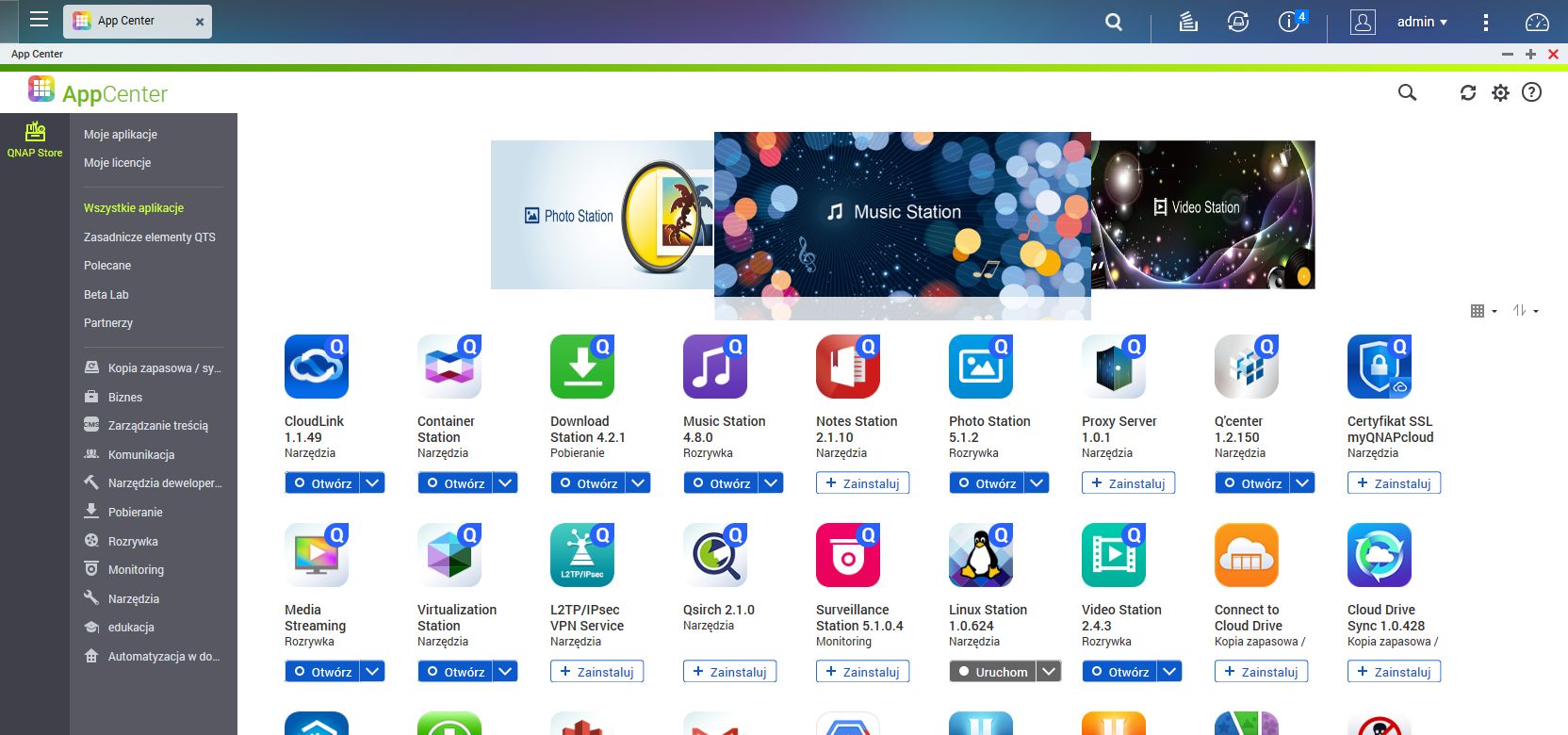Expand Container Station Otwórz dropdown arrow

(x=506, y=483)
